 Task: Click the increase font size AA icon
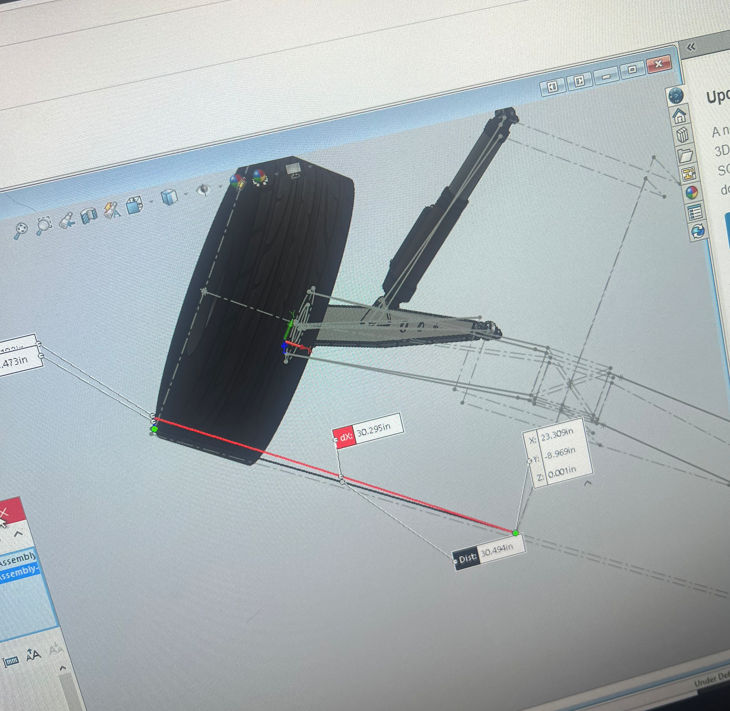33,655
